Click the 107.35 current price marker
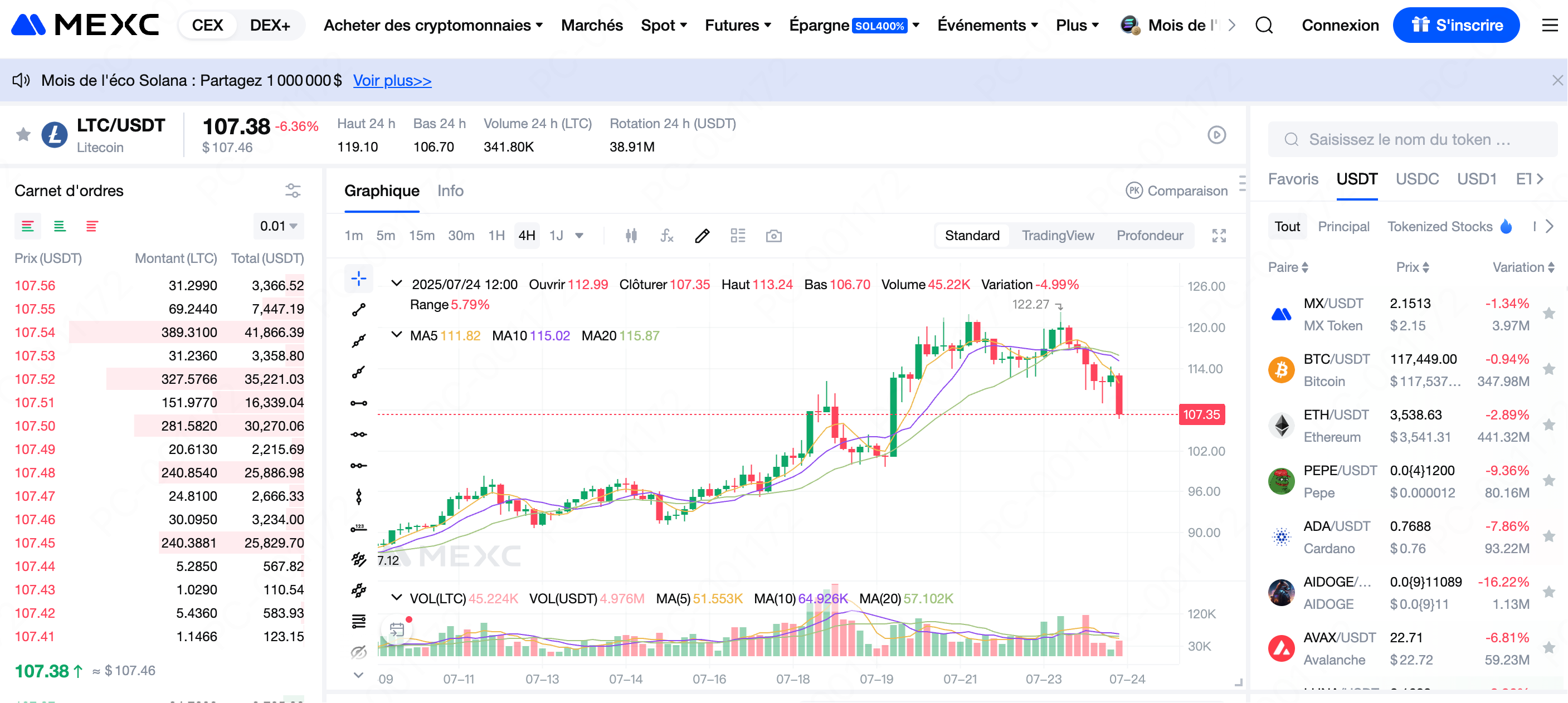 point(1201,414)
